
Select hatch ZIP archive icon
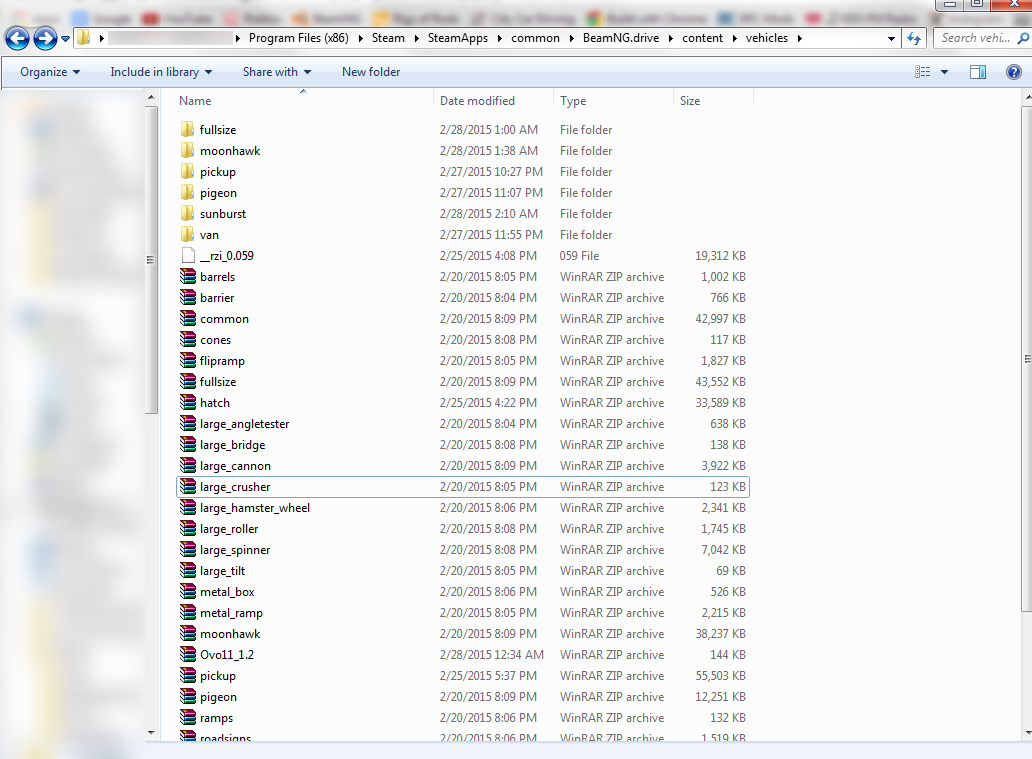click(188, 402)
